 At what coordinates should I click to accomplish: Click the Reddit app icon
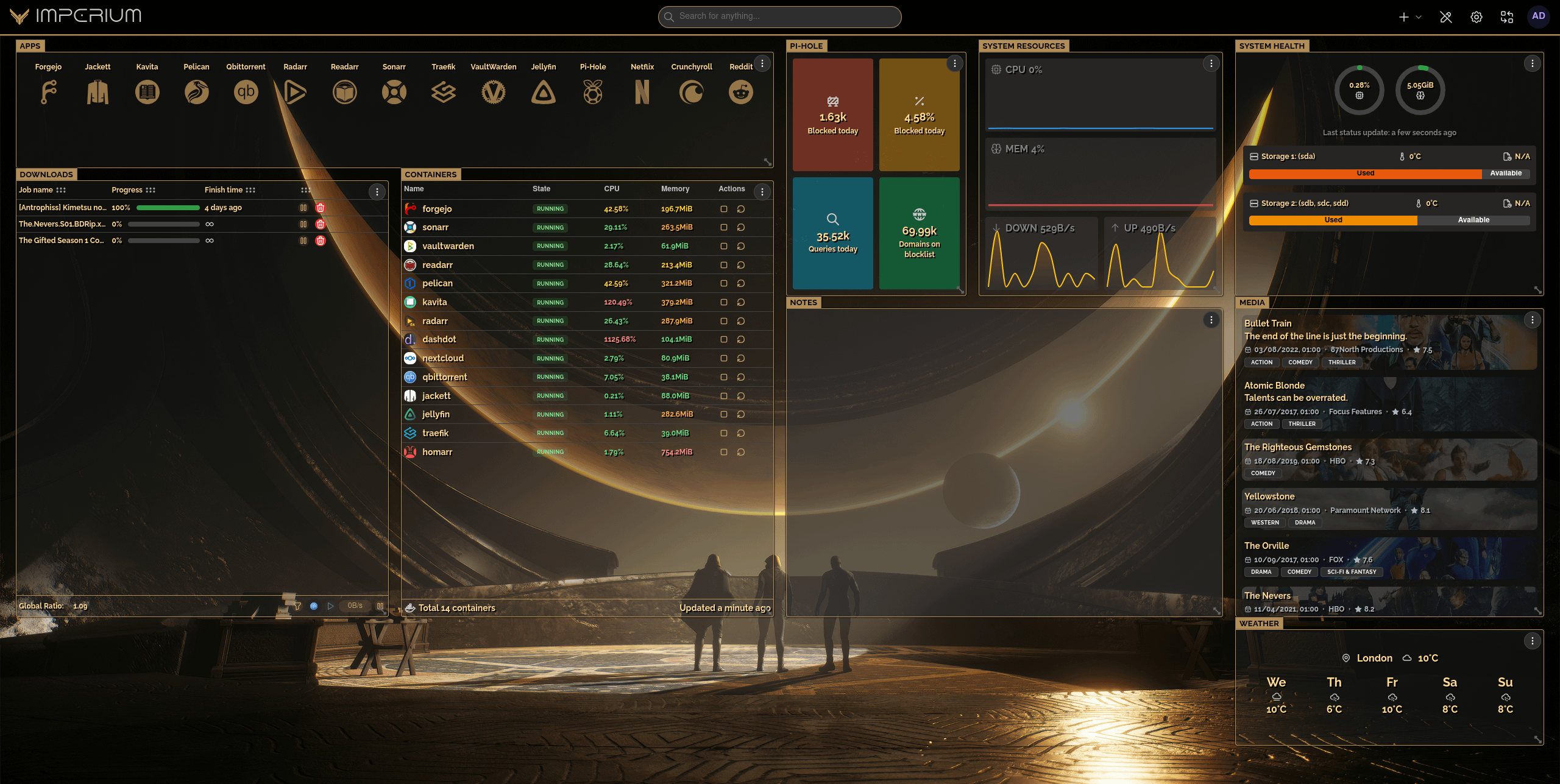coord(740,92)
